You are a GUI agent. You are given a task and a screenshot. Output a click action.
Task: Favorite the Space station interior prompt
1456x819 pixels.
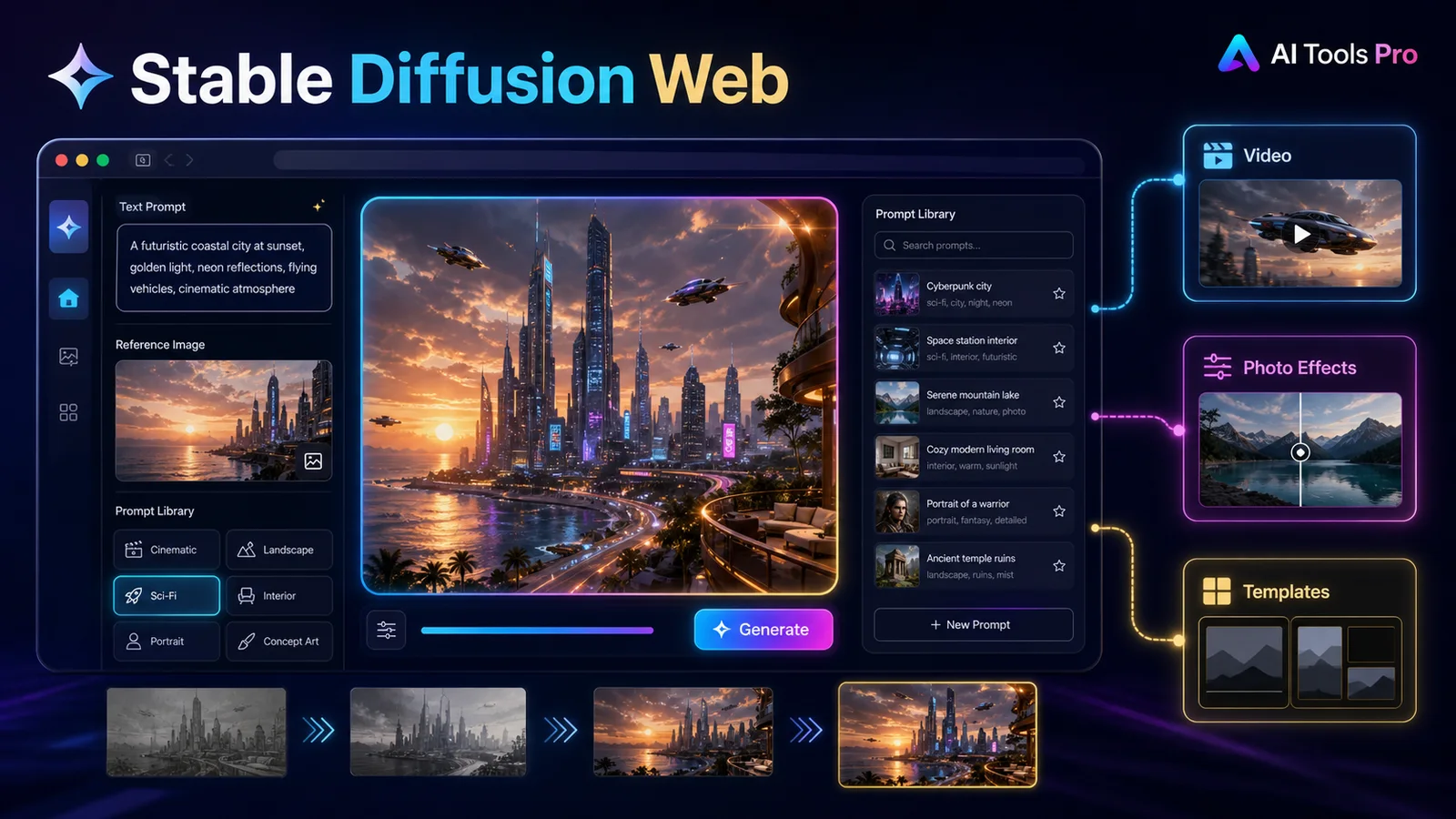(1059, 348)
